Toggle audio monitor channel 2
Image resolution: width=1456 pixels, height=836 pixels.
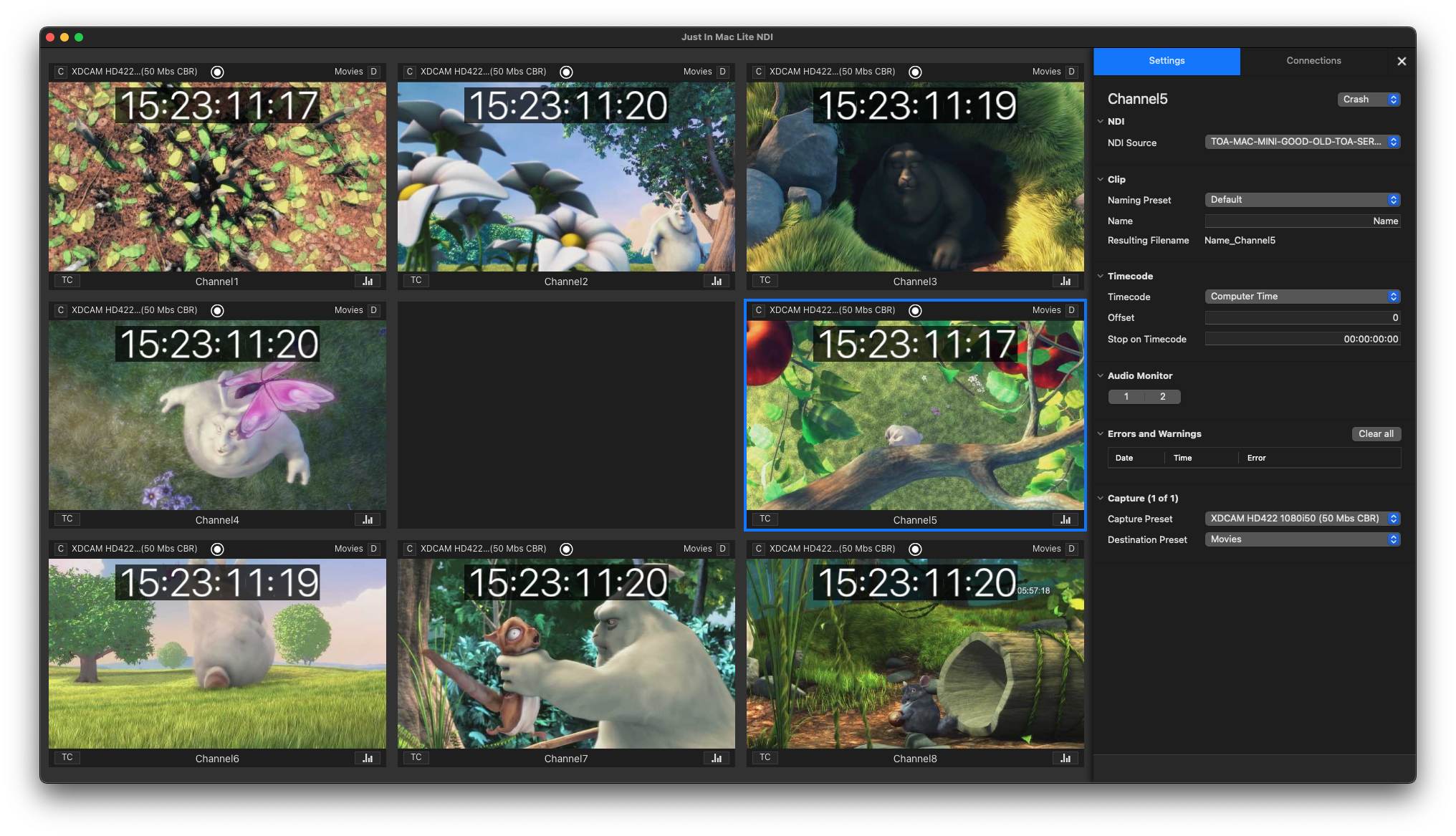(1162, 396)
